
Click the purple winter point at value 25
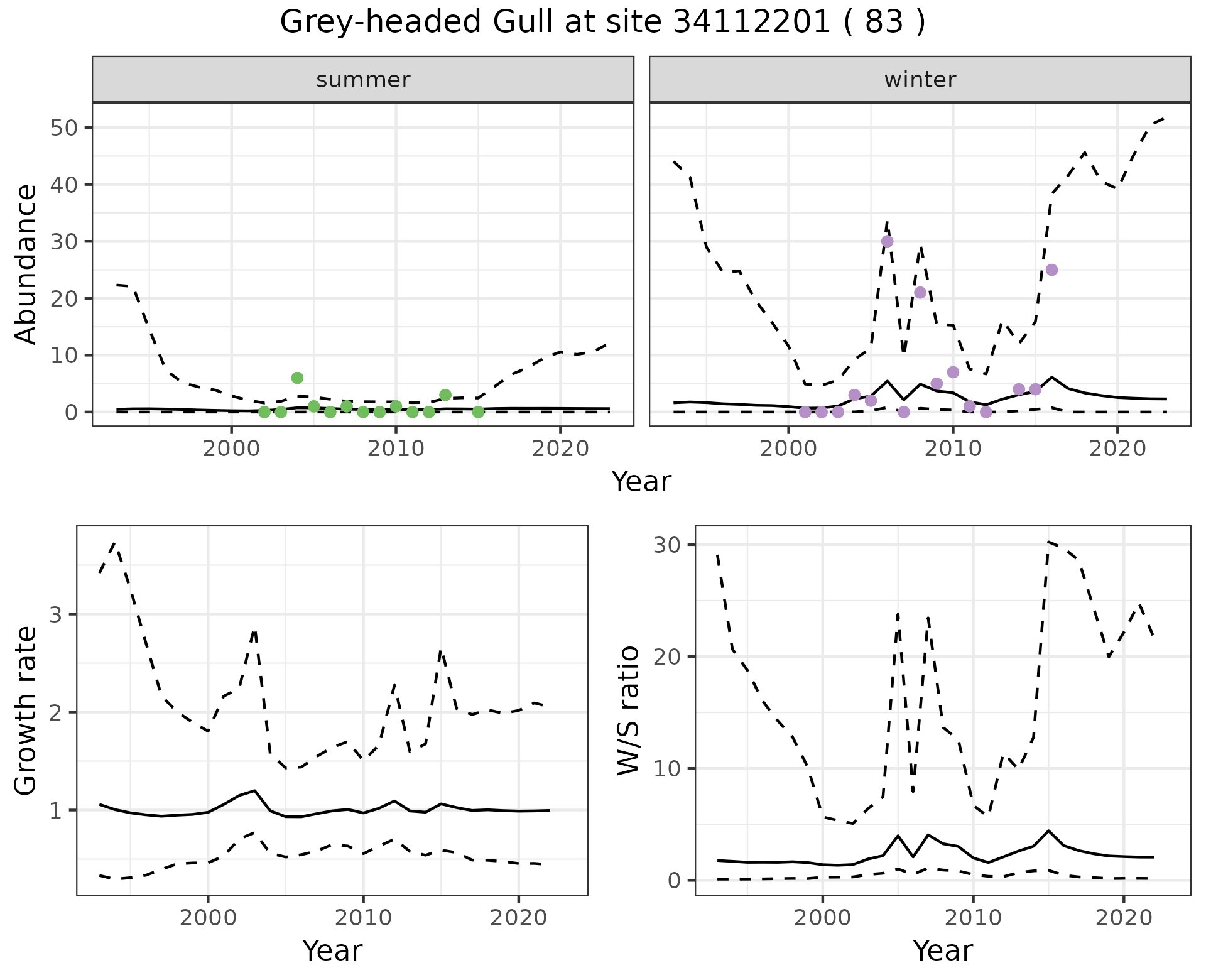tap(1051, 269)
